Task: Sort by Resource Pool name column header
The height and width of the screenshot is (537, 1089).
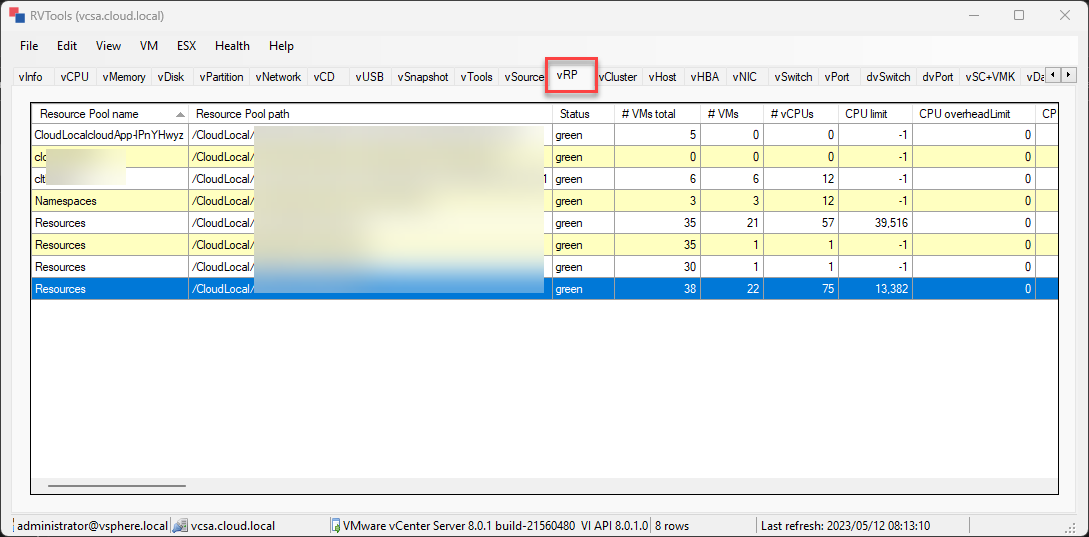Action: click(x=110, y=114)
